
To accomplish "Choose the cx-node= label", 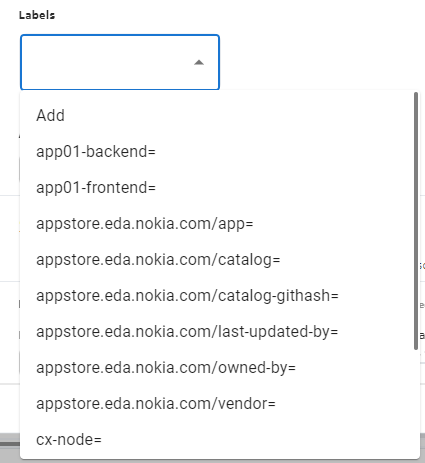I will click(x=220, y=439).
